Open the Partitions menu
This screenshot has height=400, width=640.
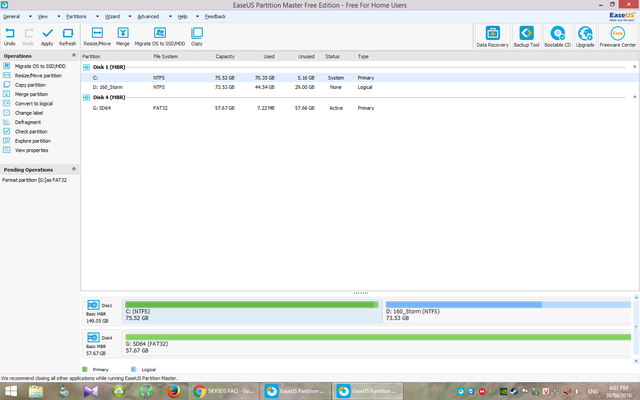(x=76, y=17)
